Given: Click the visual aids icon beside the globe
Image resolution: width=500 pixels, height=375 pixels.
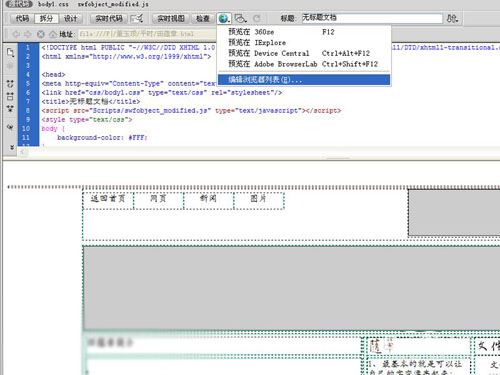Looking at the screenshot, I should [x=240, y=18].
